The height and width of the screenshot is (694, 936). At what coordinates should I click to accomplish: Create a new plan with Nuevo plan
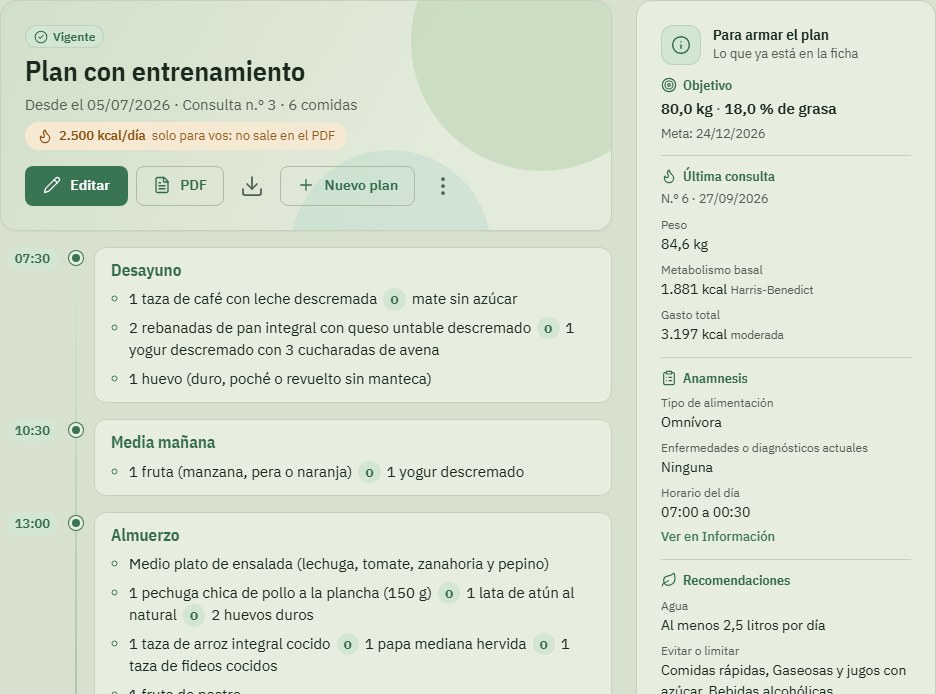point(347,186)
